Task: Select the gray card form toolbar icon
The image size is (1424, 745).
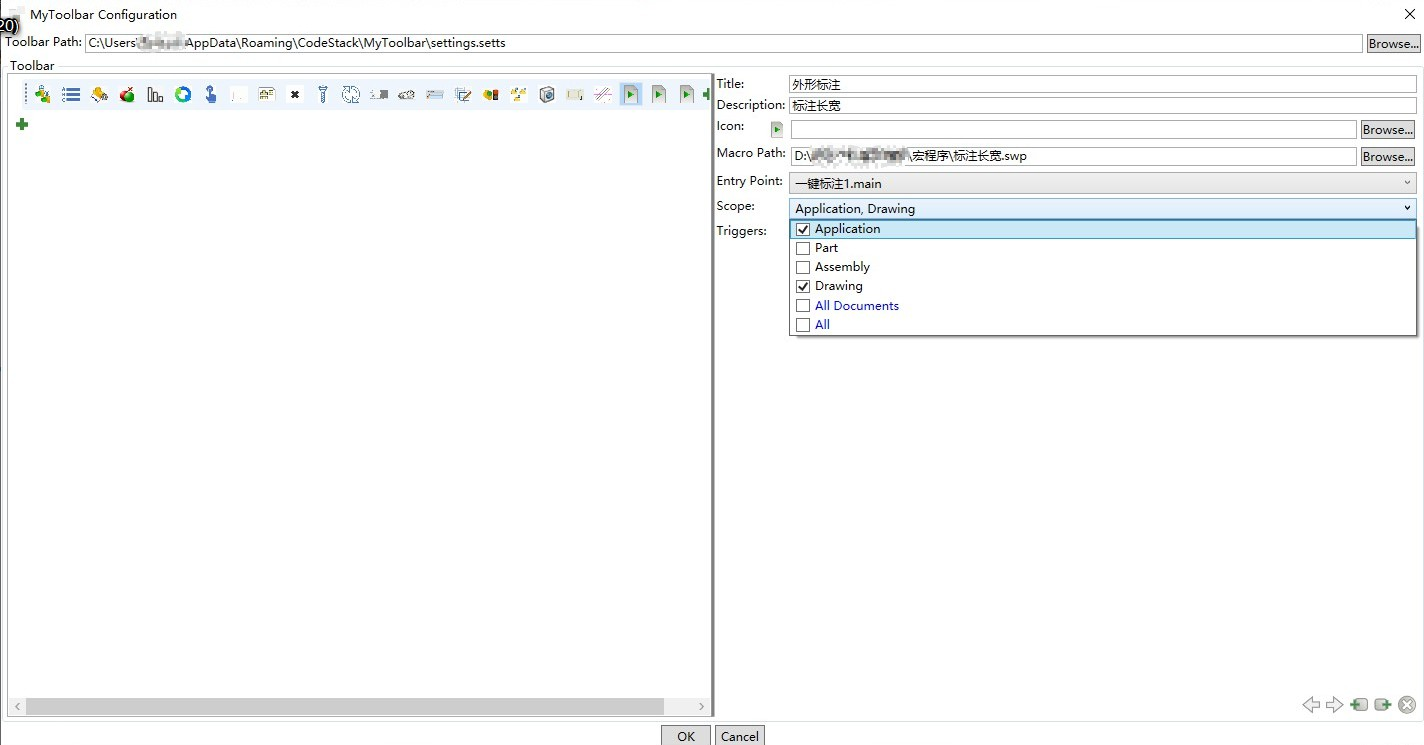Action: click(x=435, y=94)
